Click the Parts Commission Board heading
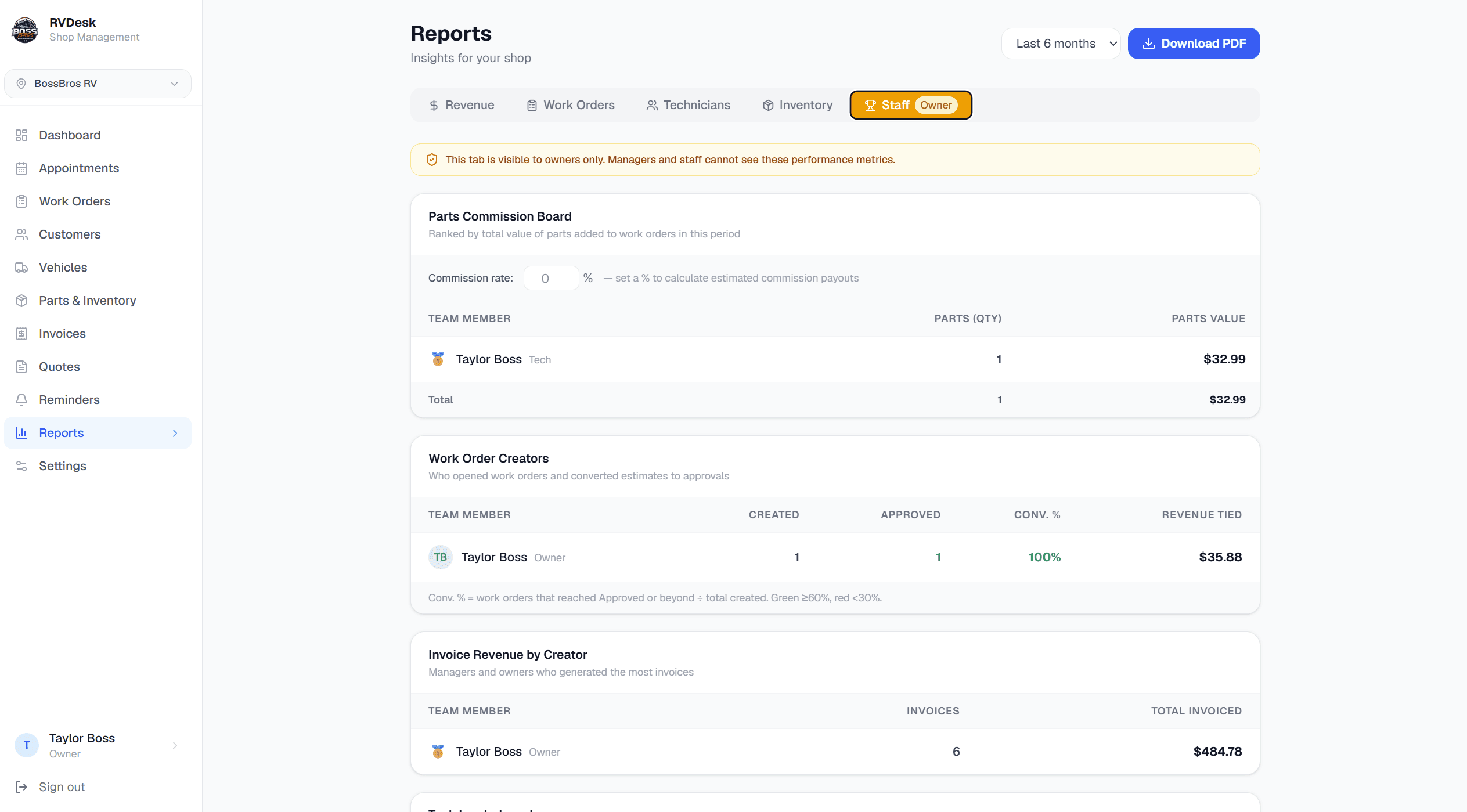This screenshot has height=812, width=1467. [x=500, y=216]
